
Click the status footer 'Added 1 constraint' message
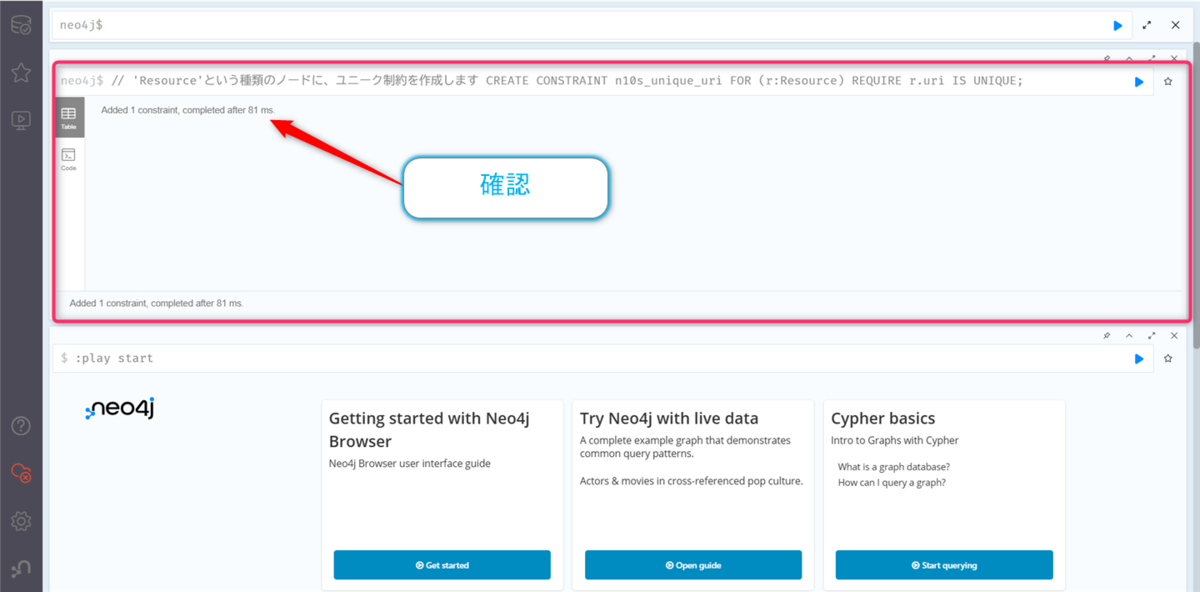tap(156, 302)
